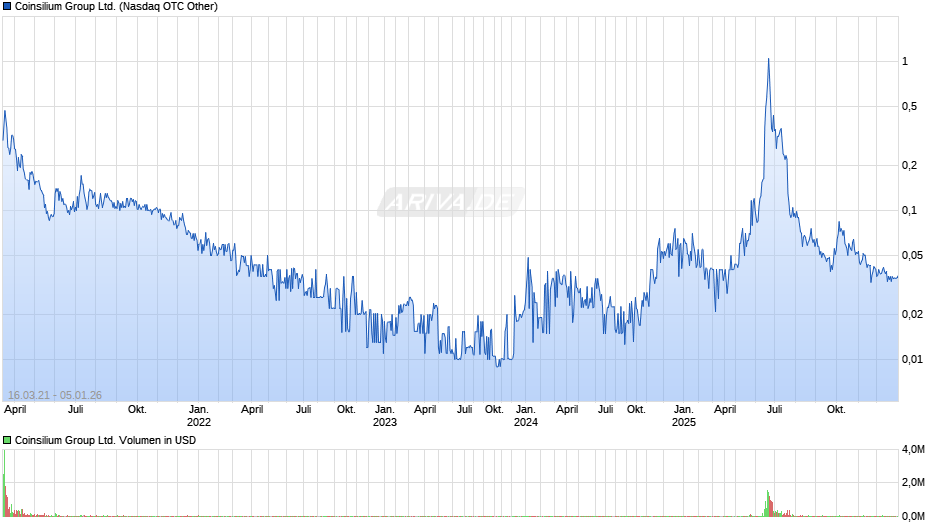Click the tall volume spike at chart start

pyautogui.click(x=4, y=483)
